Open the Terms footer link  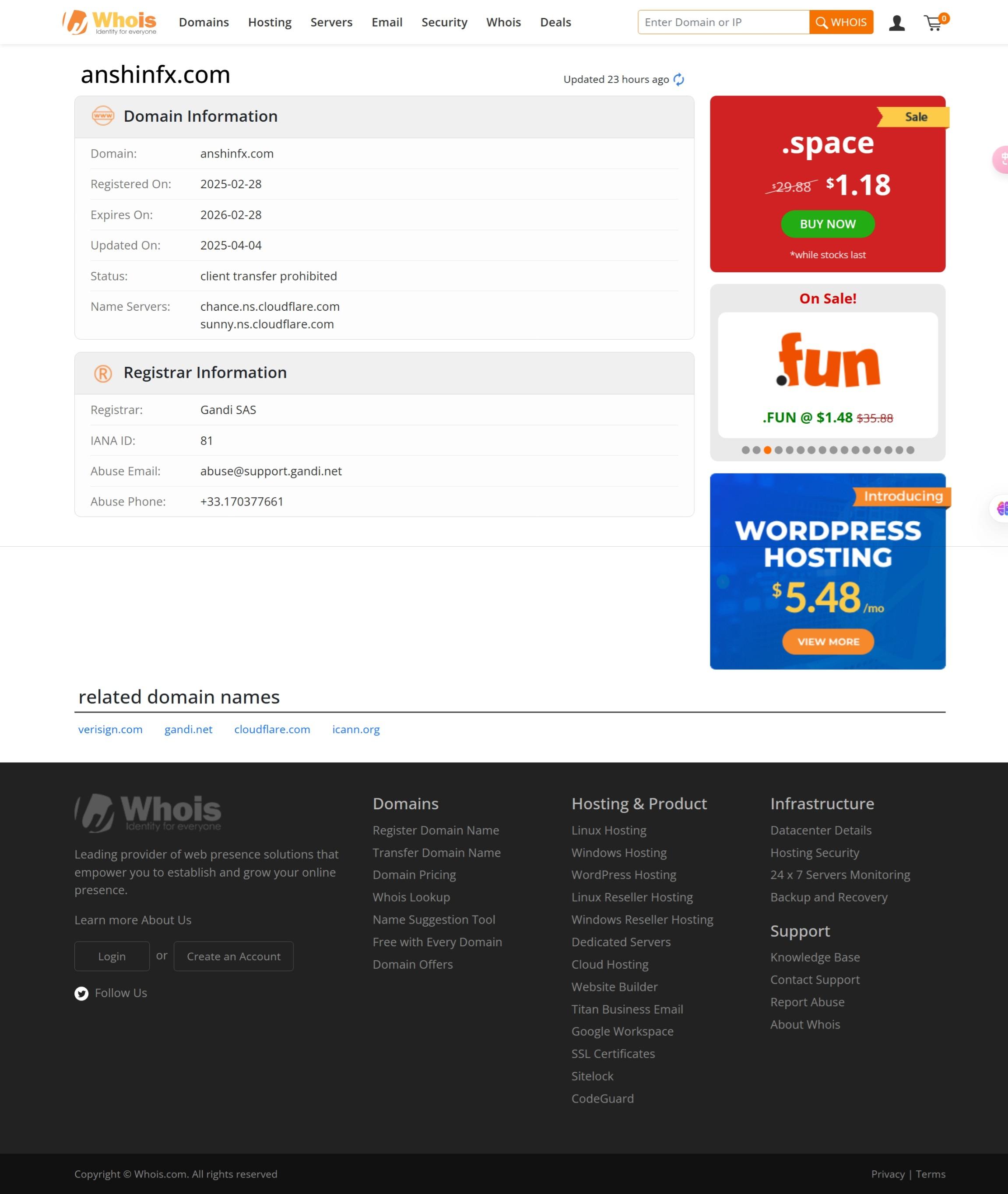tap(930, 1174)
